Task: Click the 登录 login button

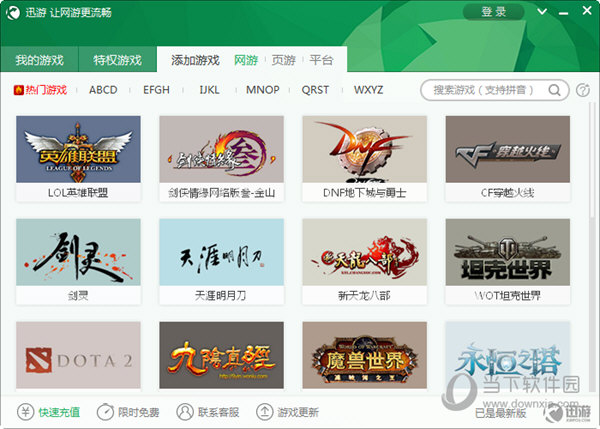Action: (x=493, y=12)
